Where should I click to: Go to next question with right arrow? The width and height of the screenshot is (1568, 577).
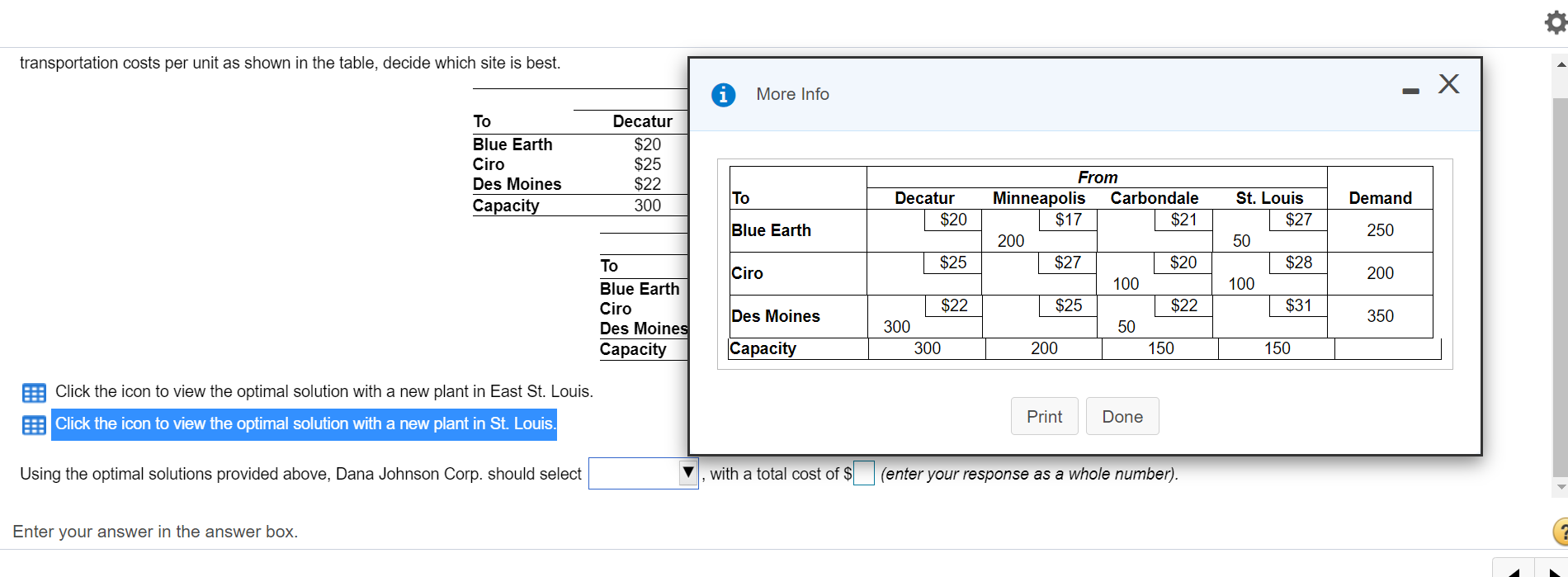pos(1553,571)
